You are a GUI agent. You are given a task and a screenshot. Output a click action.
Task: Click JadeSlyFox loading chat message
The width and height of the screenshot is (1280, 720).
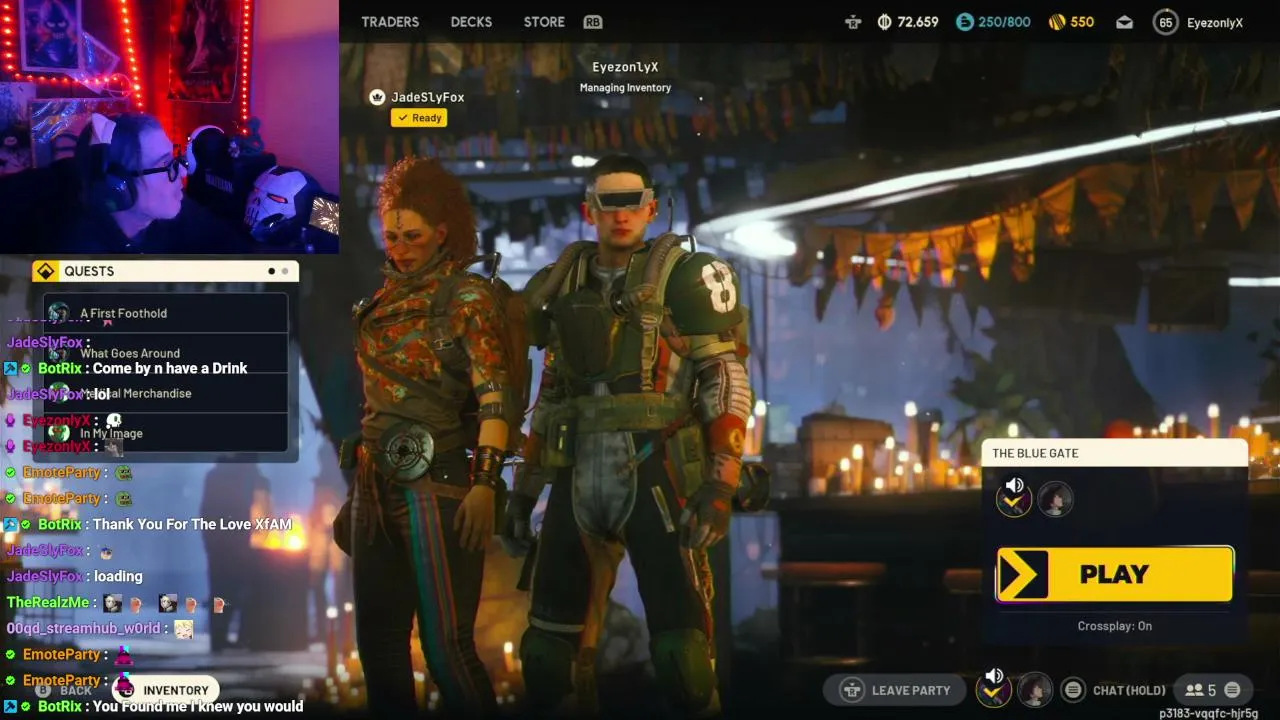[x=118, y=576]
